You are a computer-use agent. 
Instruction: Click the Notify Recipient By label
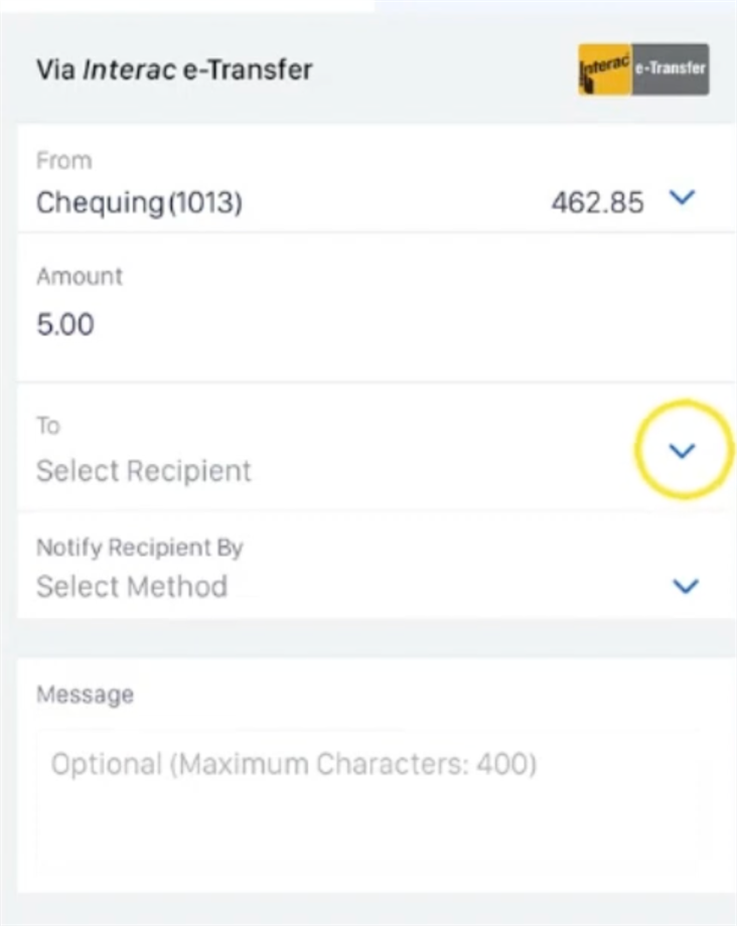139,547
